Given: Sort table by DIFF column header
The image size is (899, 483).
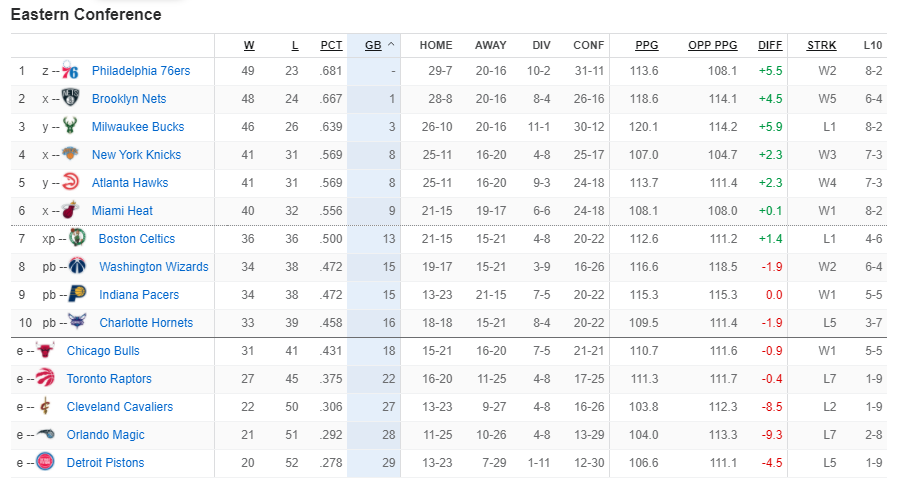Looking at the screenshot, I should [770, 45].
